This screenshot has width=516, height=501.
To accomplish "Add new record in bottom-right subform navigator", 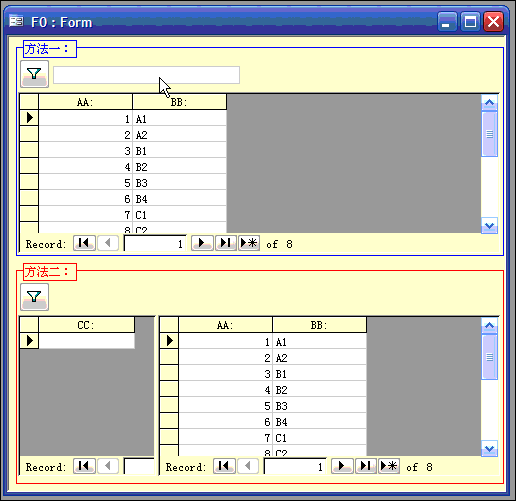I will pyautogui.click(x=389, y=466).
